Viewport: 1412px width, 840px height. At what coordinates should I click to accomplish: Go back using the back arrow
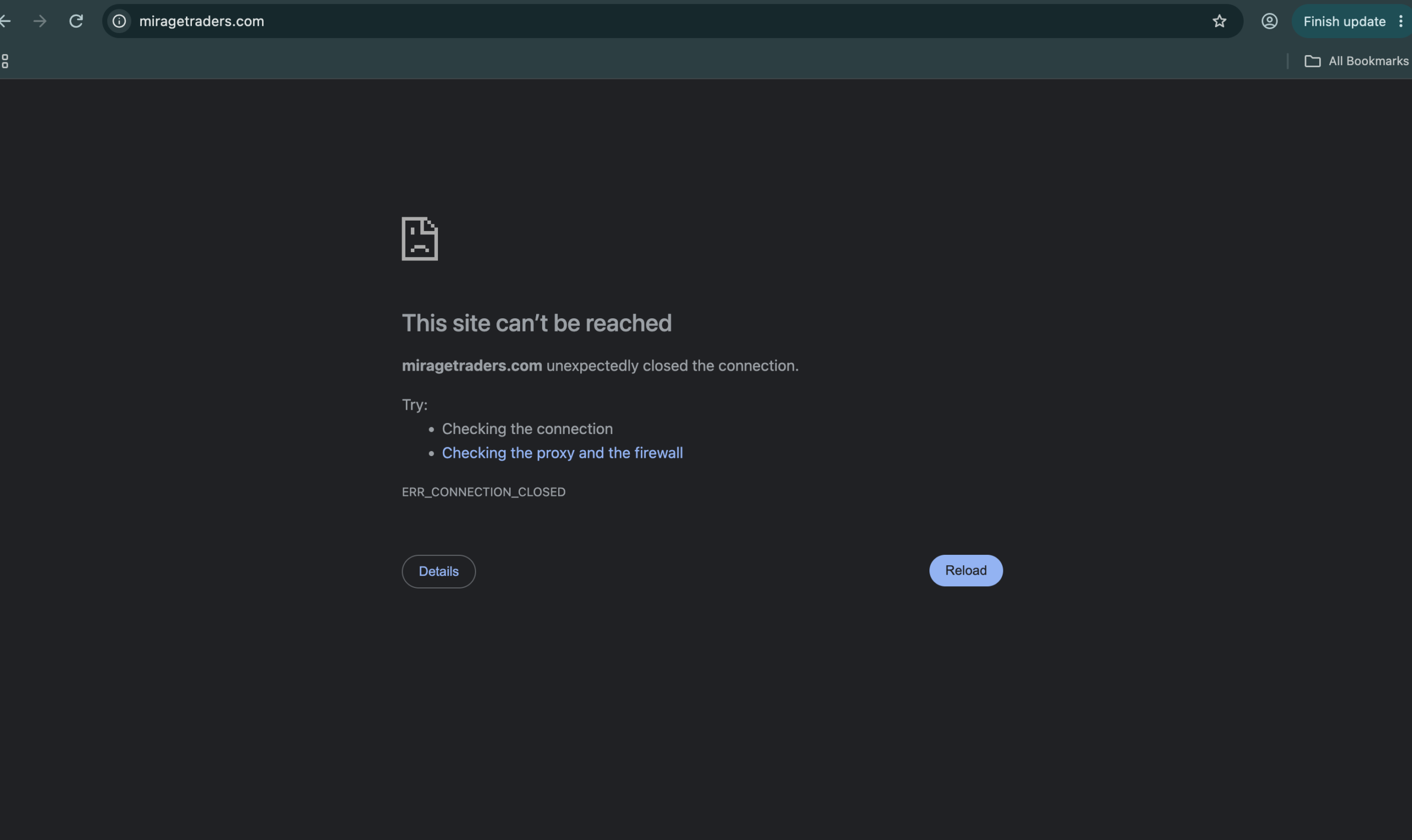tap(6, 22)
